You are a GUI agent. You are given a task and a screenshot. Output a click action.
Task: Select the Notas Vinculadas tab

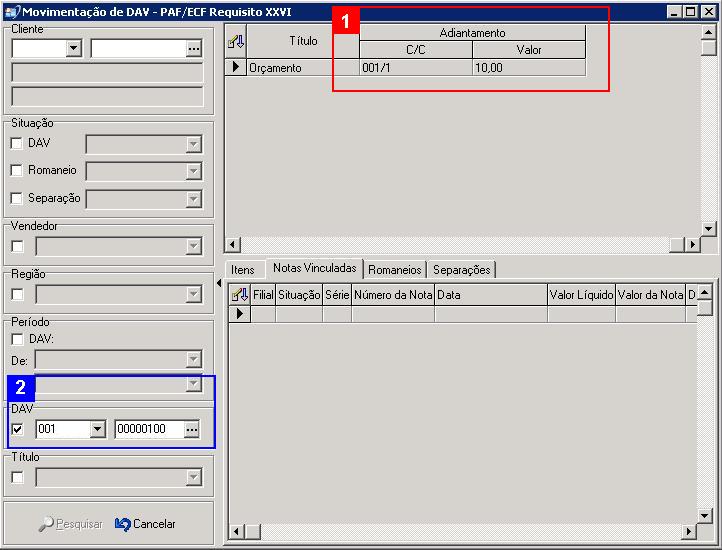(x=314, y=268)
